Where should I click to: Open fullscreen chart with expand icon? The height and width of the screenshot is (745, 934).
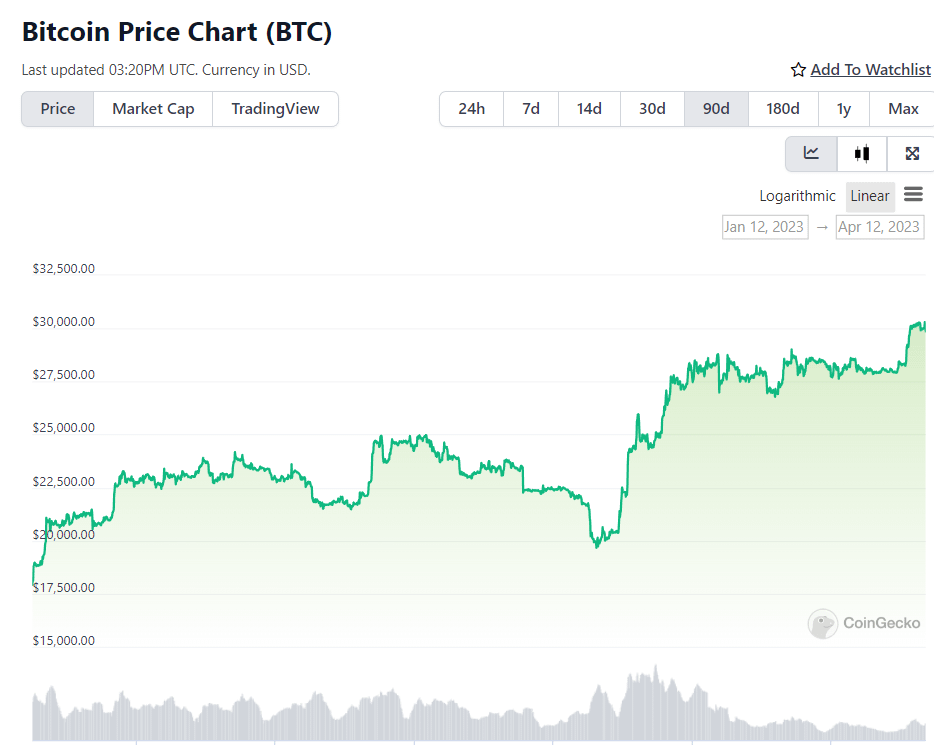tap(911, 153)
